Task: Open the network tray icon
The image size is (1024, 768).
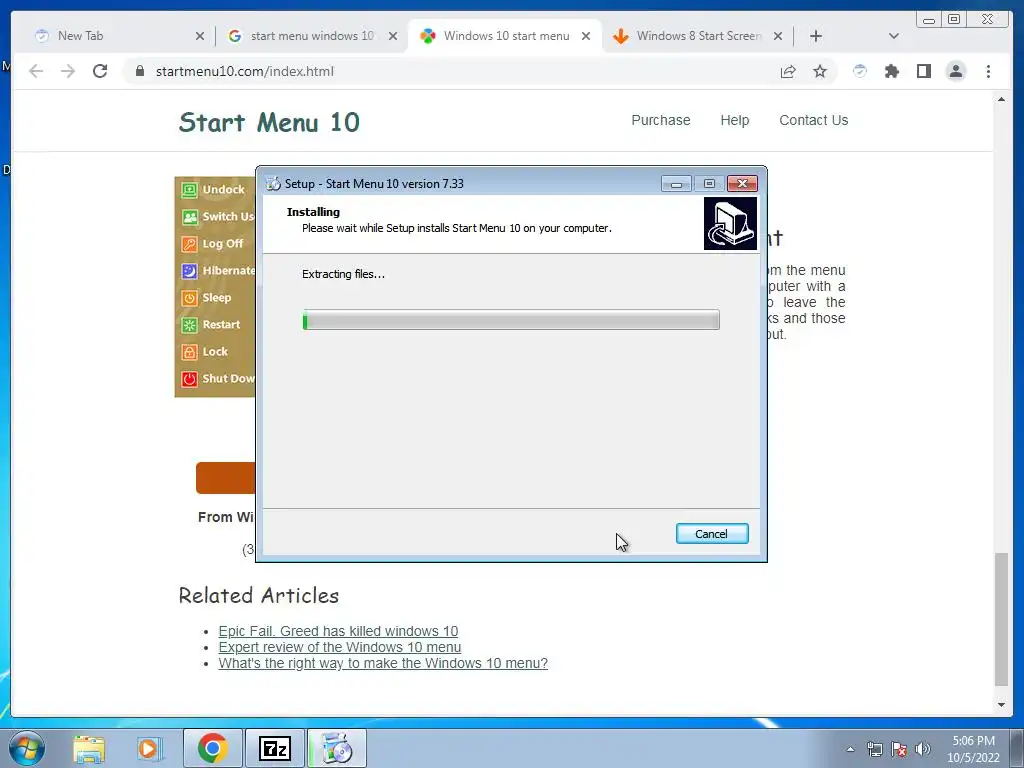Action: click(x=874, y=749)
